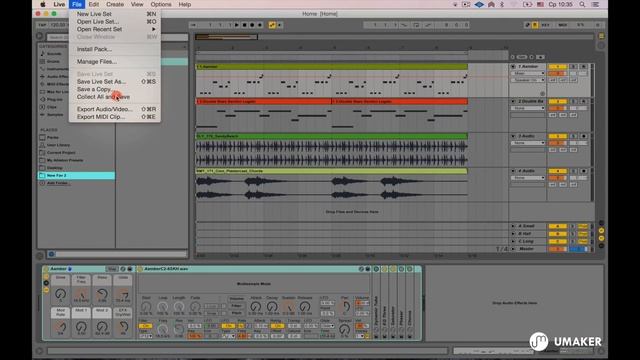Fold the 2 Double Bass track triangle
The width and height of the screenshot is (640, 360).
(x=513, y=101)
